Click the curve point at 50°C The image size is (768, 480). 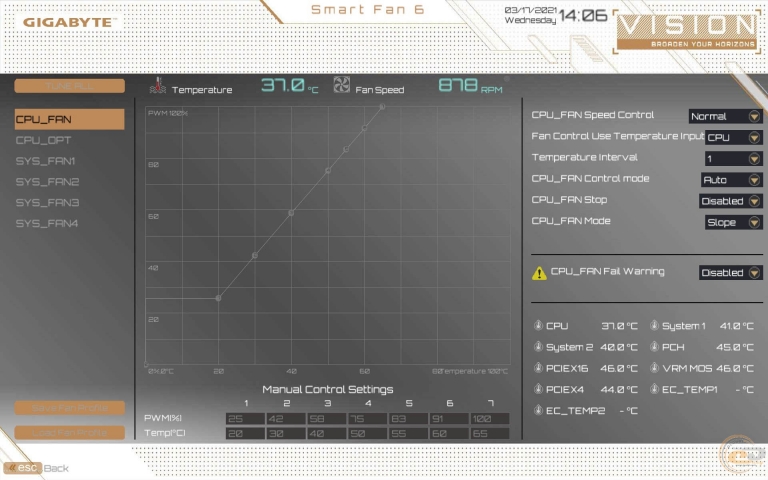(x=328, y=170)
